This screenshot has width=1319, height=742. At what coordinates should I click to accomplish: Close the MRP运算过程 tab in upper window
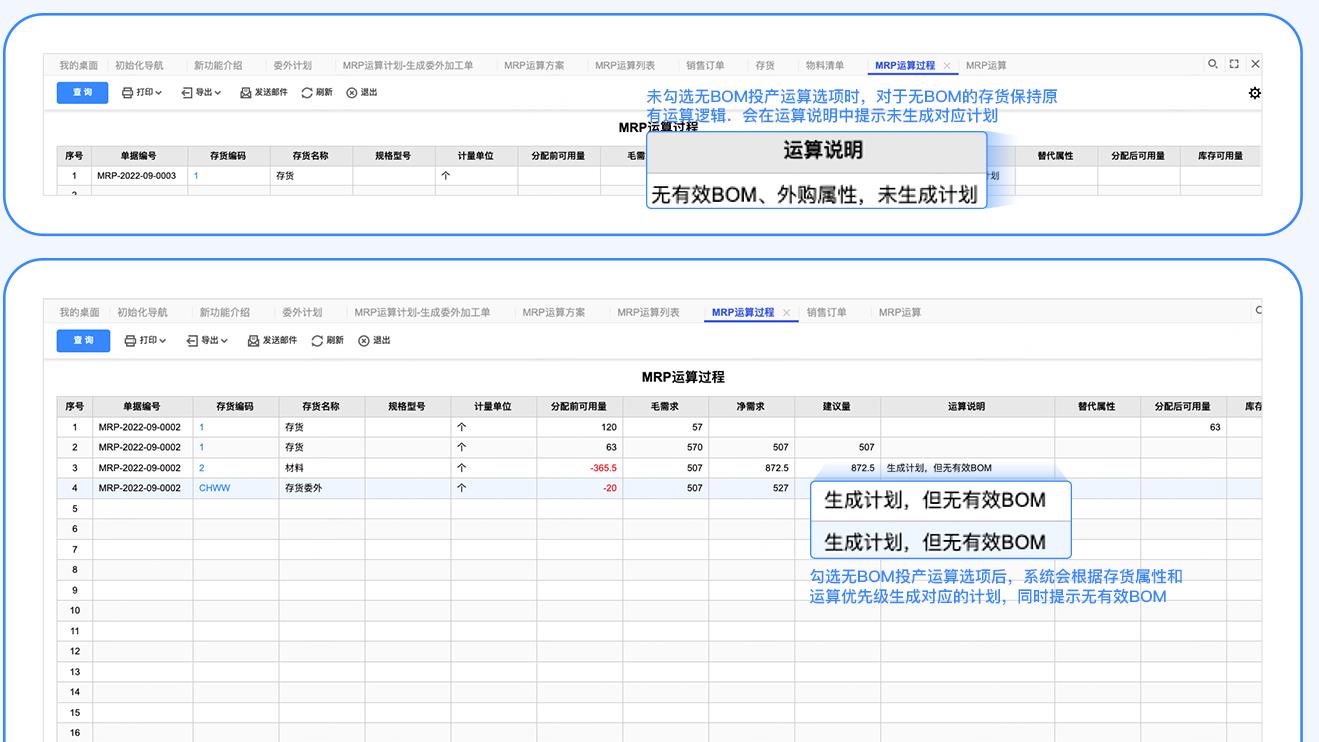[x=947, y=66]
